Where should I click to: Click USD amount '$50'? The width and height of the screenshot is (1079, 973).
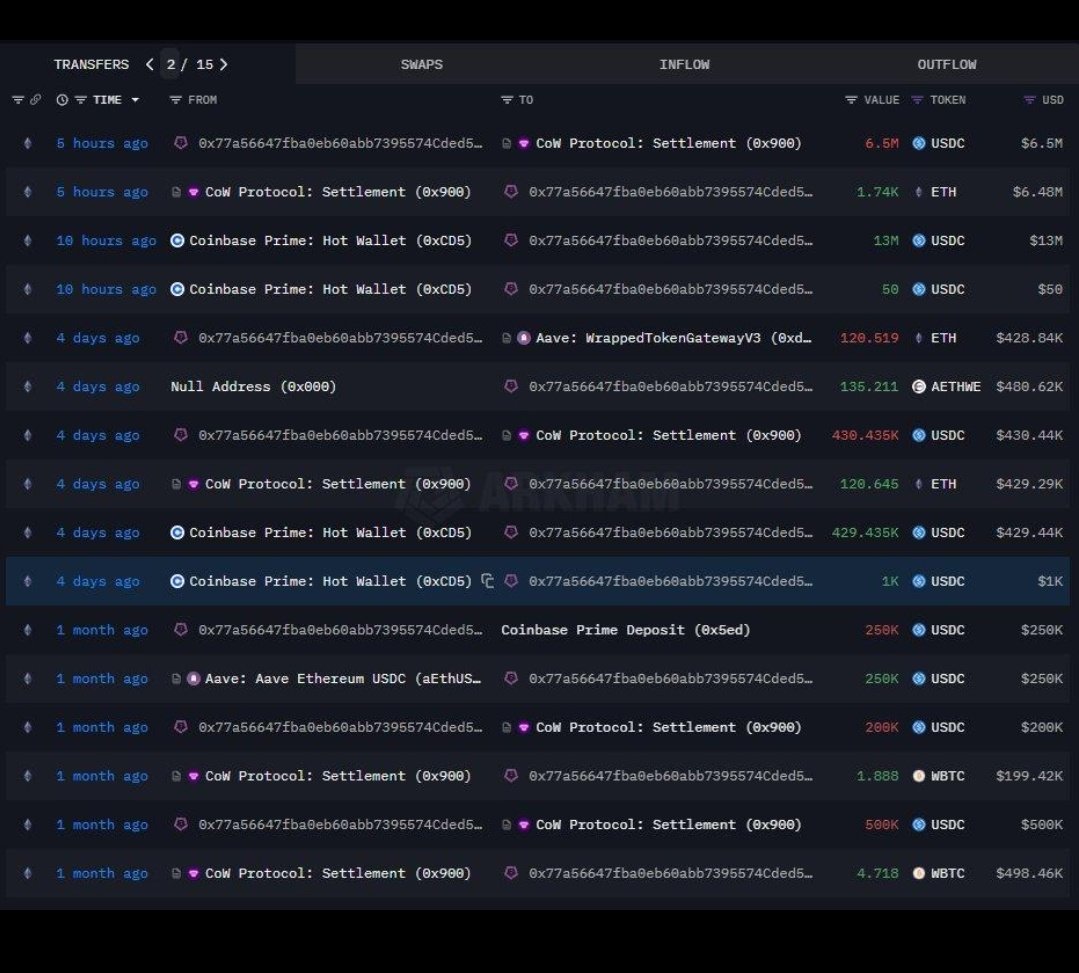point(1050,289)
